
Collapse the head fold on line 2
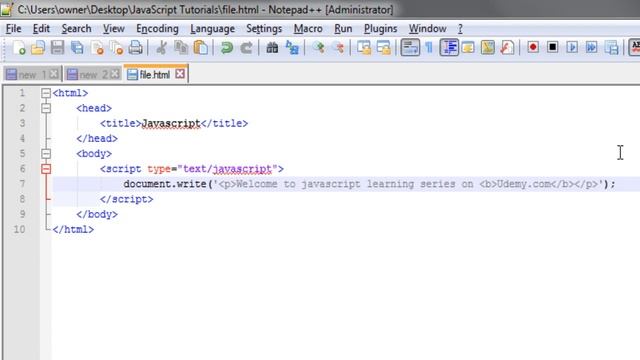click(x=46, y=108)
